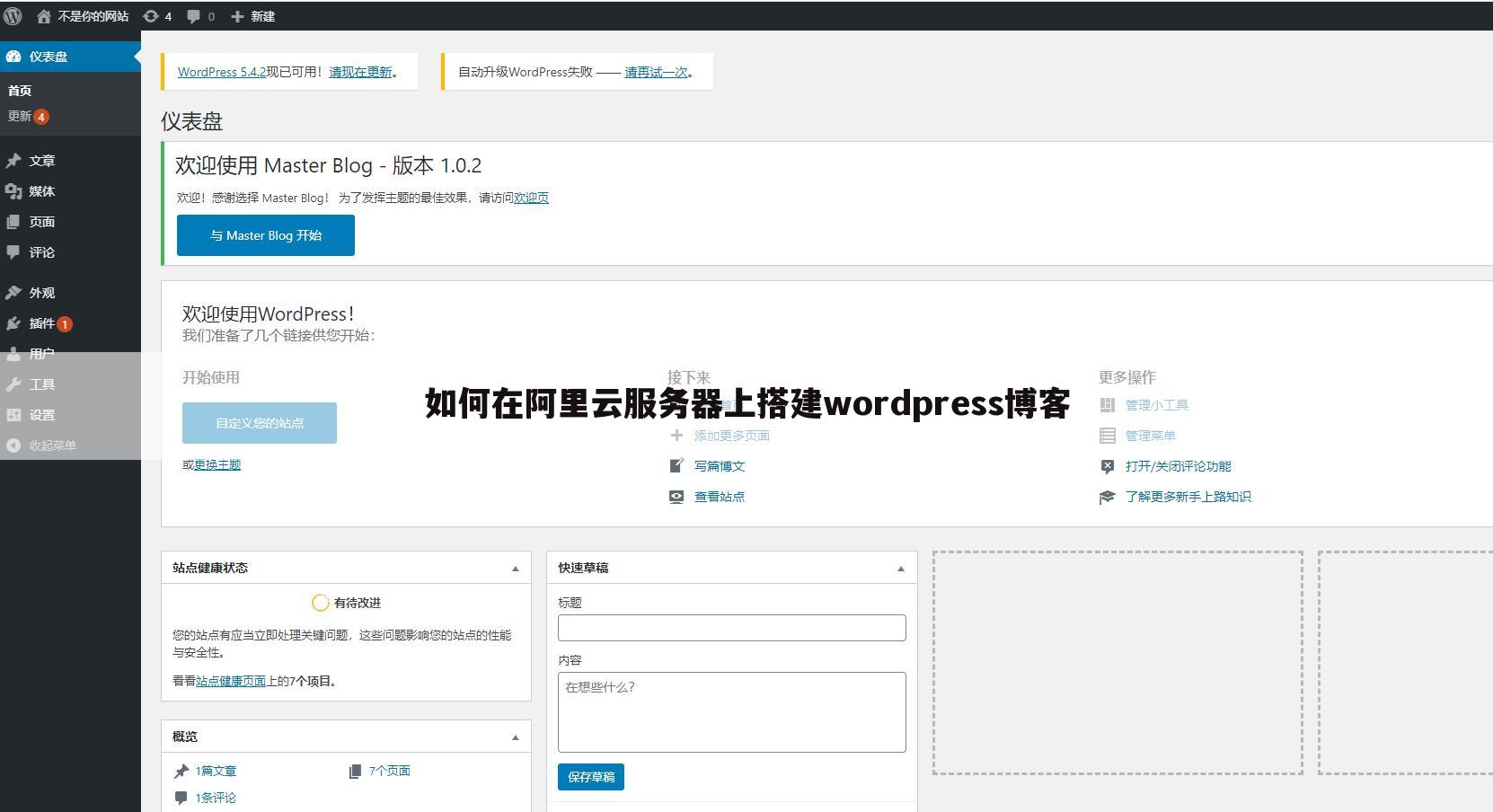Open the WordPress logo in admin bar
The image size is (1493, 812).
coord(13,15)
